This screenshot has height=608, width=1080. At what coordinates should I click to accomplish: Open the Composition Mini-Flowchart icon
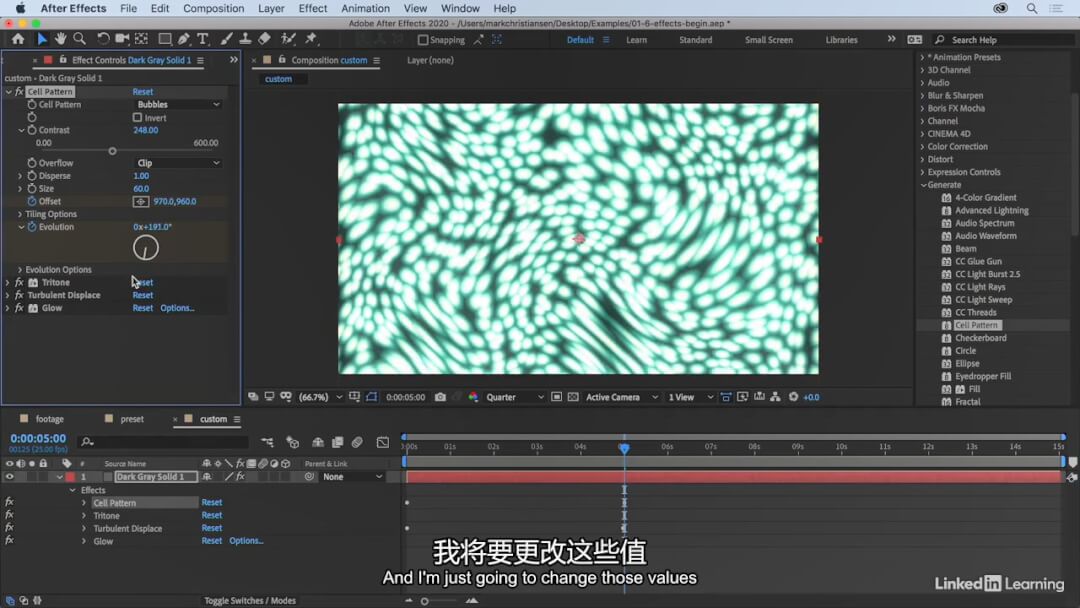[x=267, y=442]
